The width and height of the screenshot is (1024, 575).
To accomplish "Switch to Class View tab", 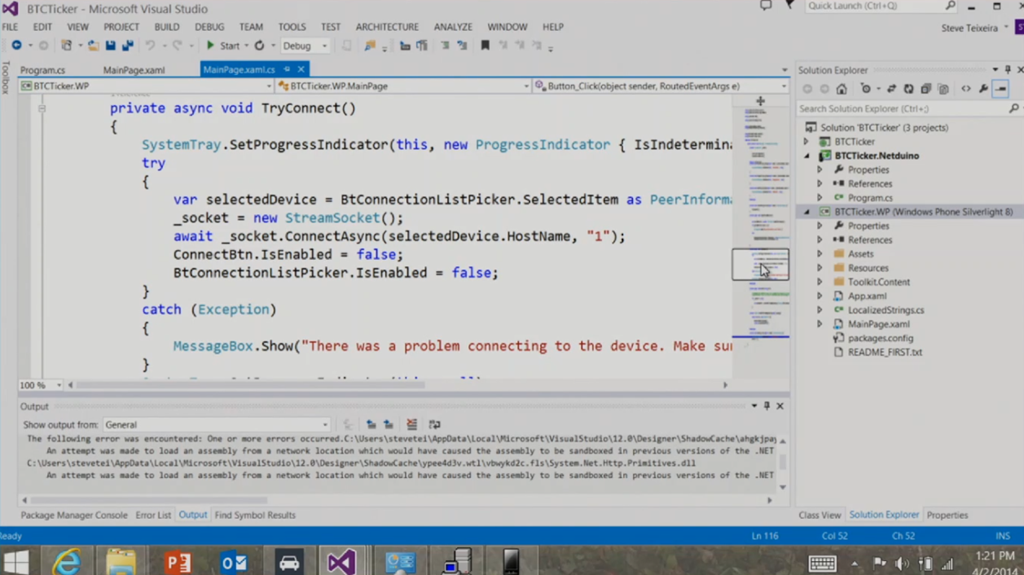I will (x=820, y=515).
